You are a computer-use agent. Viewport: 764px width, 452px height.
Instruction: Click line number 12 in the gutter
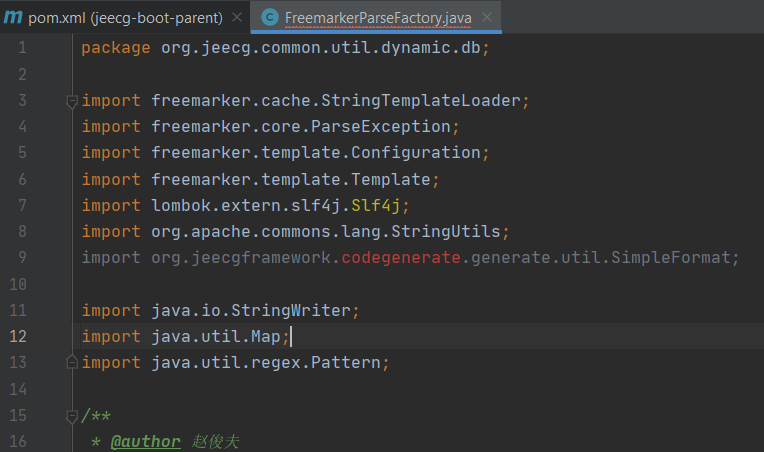point(18,336)
